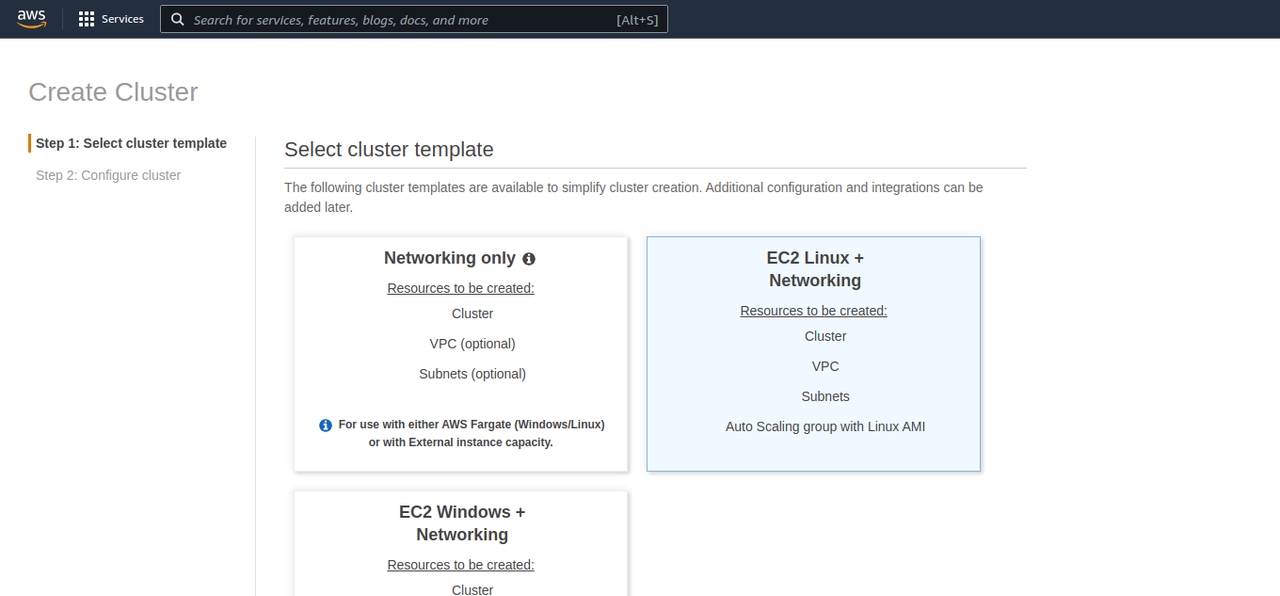The height and width of the screenshot is (596, 1280).
Task: Click the search magnifier icon
Action: [178, 19]
